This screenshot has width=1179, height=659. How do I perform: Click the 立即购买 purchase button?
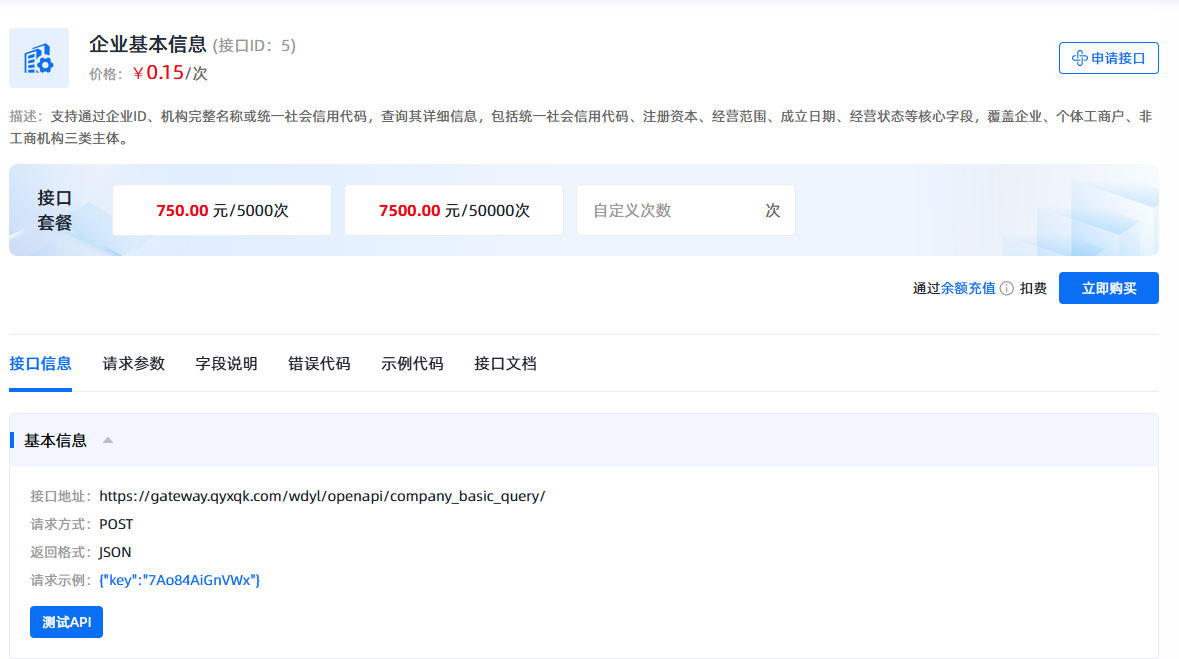point(1108,288)
